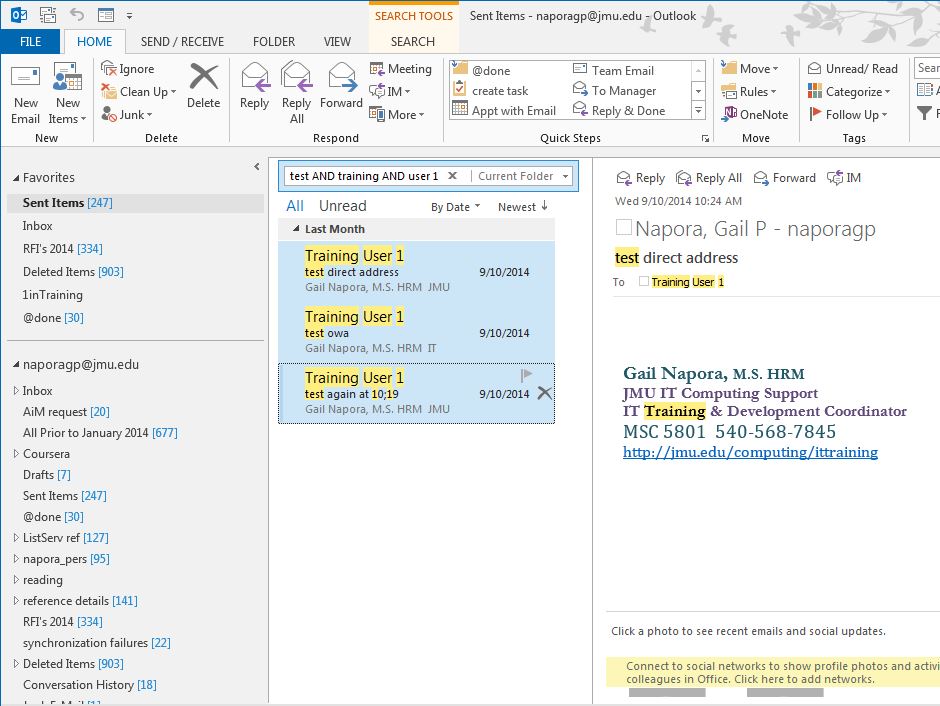Screen dimensions: 940x706
Task: Click Send/Receive All Folders quick access icon
Action: (48, 14)
